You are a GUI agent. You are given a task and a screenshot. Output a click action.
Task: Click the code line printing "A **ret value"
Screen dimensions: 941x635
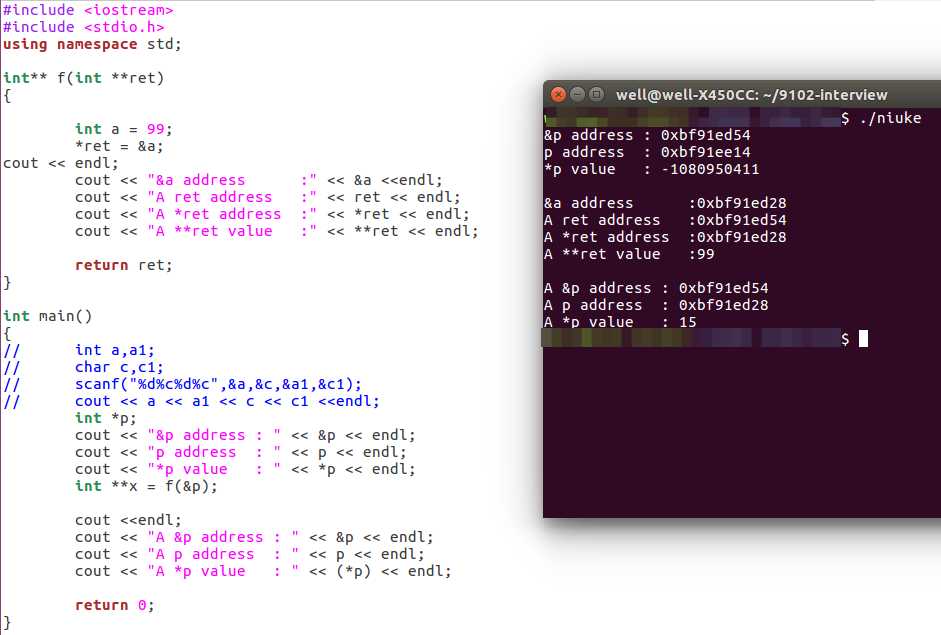point(277,231)
